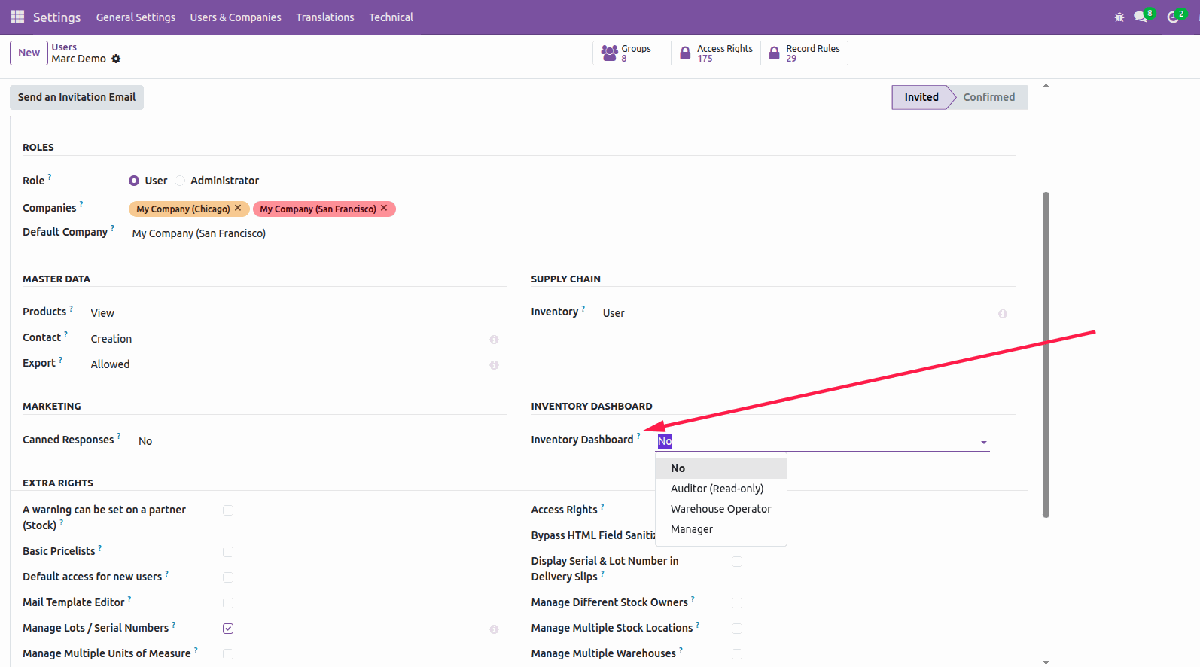Image resolution: width=1200 pixels, height=667 pixels.
Task: Remove My Company (Chicago) tag with x
Action: 238,208
